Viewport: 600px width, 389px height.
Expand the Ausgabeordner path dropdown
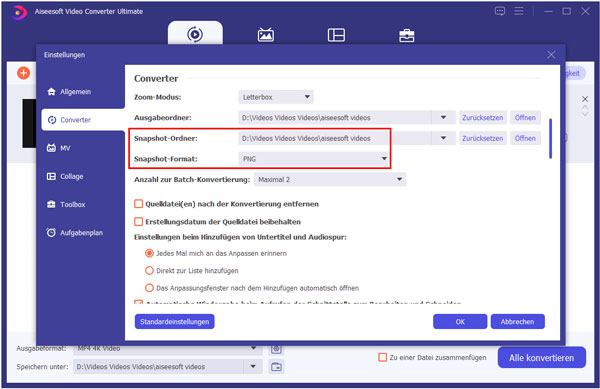point(443,117)
